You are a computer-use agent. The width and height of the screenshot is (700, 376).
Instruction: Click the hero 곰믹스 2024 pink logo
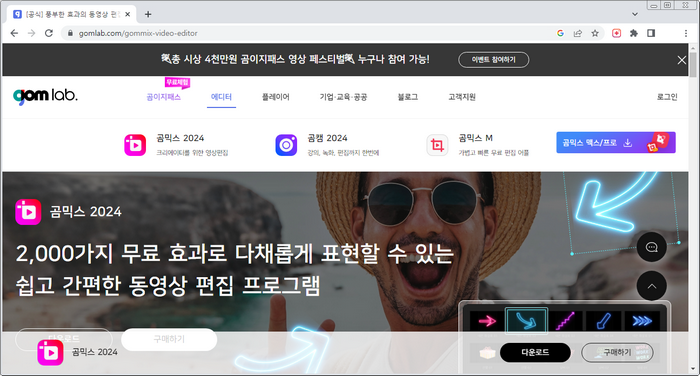(28, 212)
